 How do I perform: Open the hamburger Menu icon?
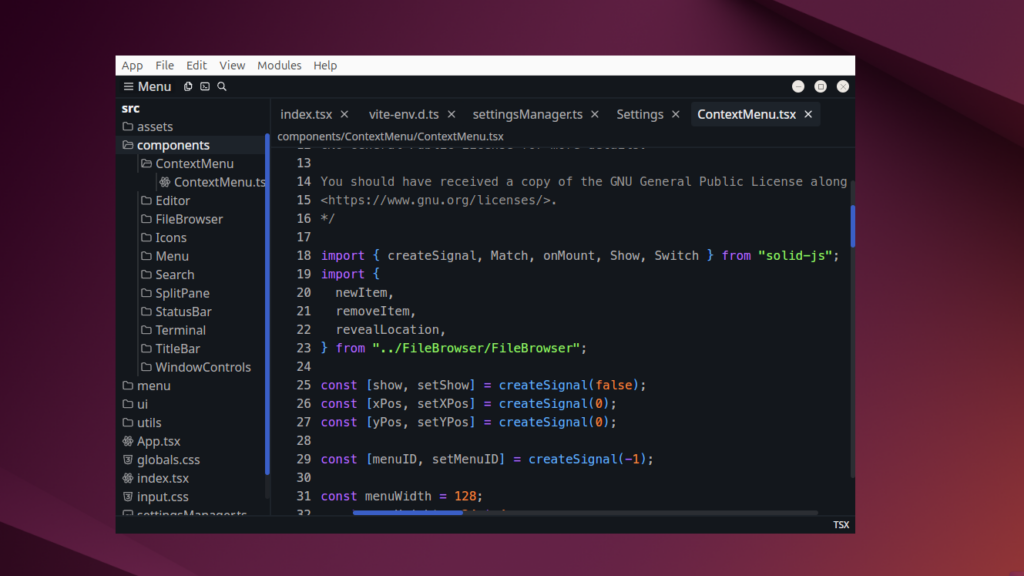tap(131, 87)
